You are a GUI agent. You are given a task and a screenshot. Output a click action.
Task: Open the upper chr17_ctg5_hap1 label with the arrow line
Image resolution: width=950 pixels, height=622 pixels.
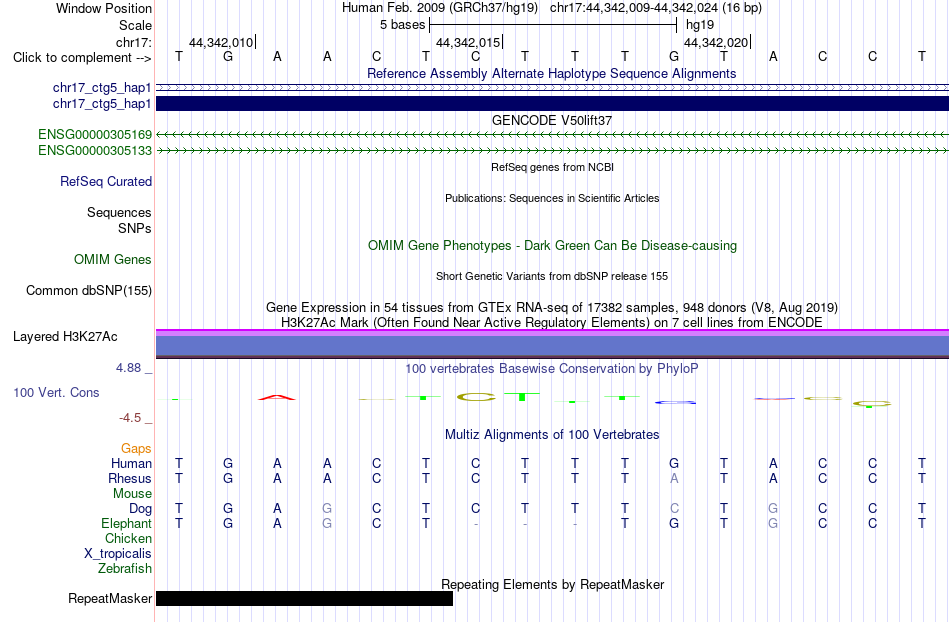pyautogui.click(x=102, y=88)
